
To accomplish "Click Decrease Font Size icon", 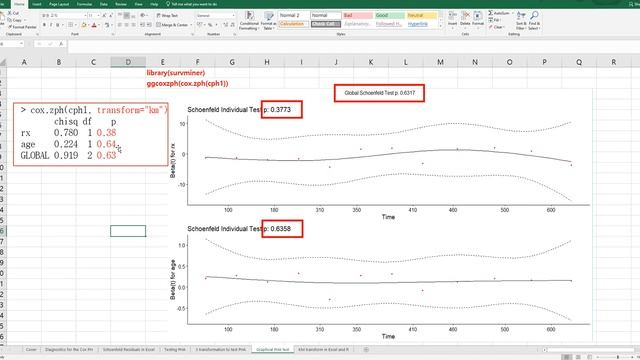I will click(111, 16).
